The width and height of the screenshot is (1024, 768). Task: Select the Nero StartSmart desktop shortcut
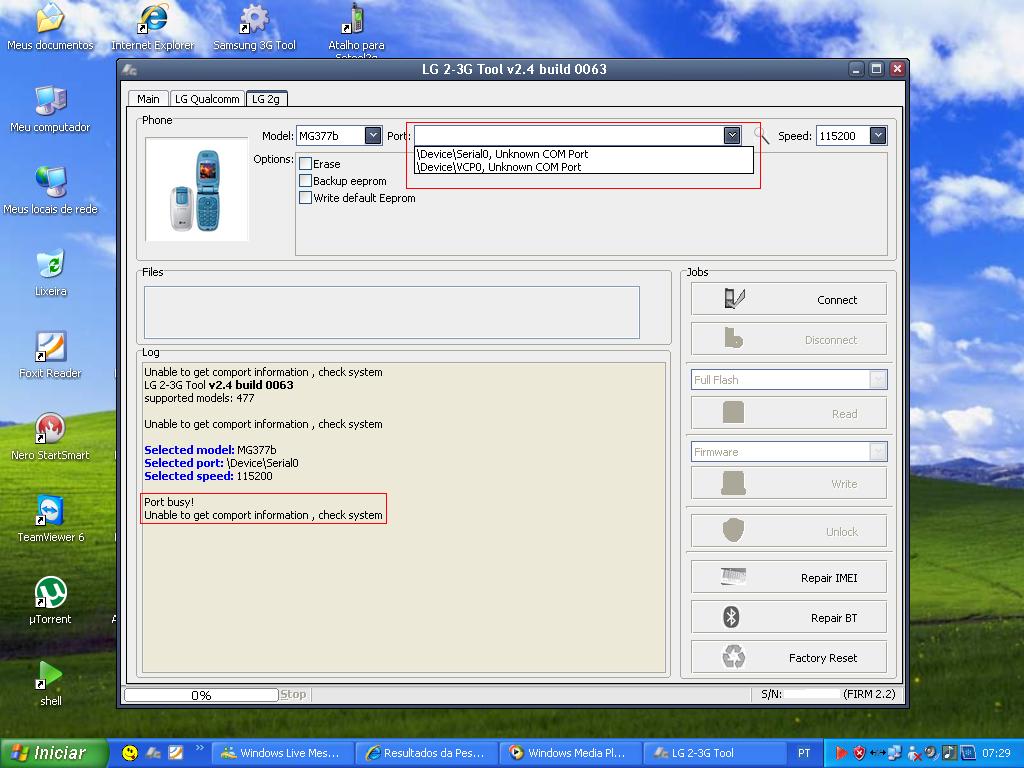point(50,437)
